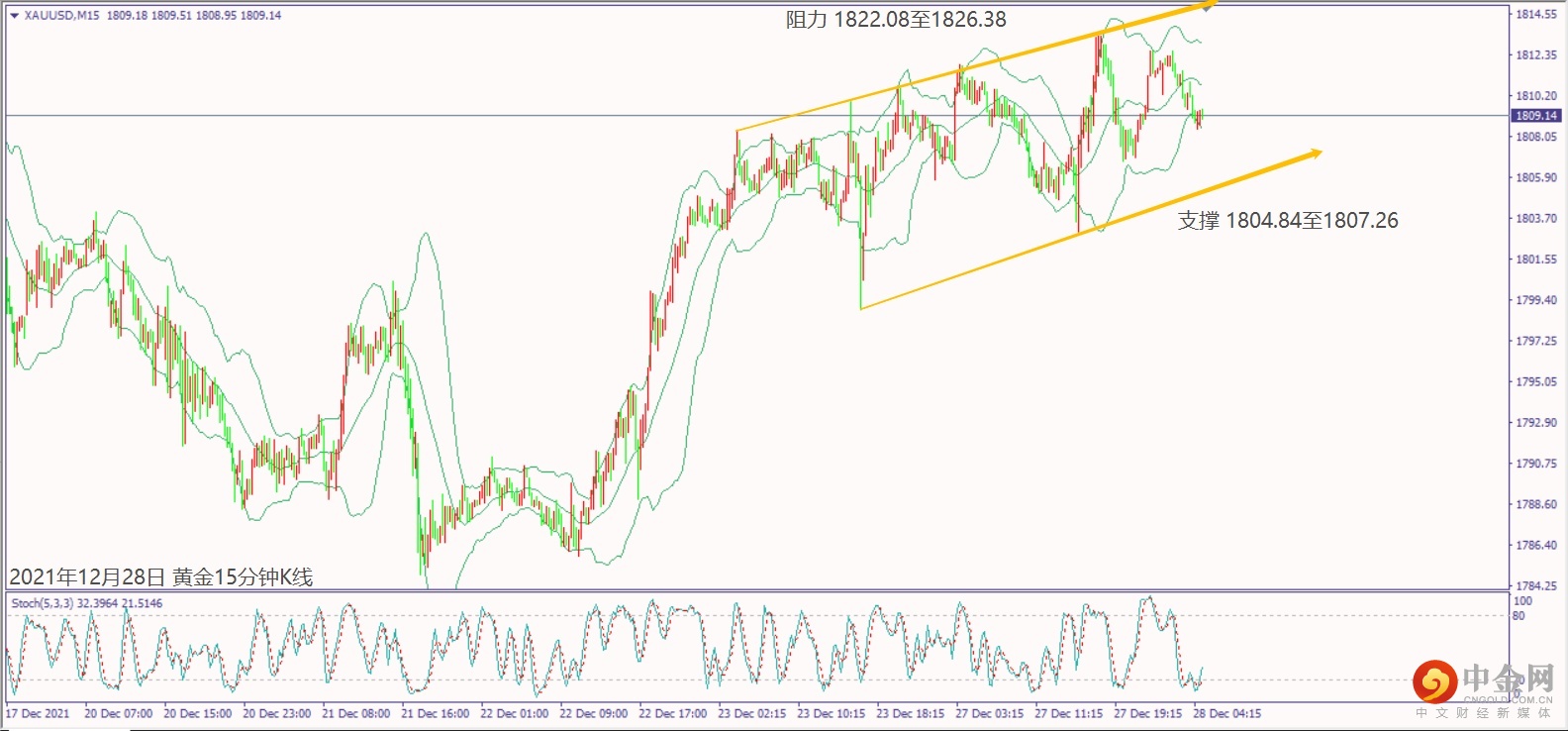Click the 1812.35 price axis label
Screen dimensions: 1568x731
[1536, 55]
